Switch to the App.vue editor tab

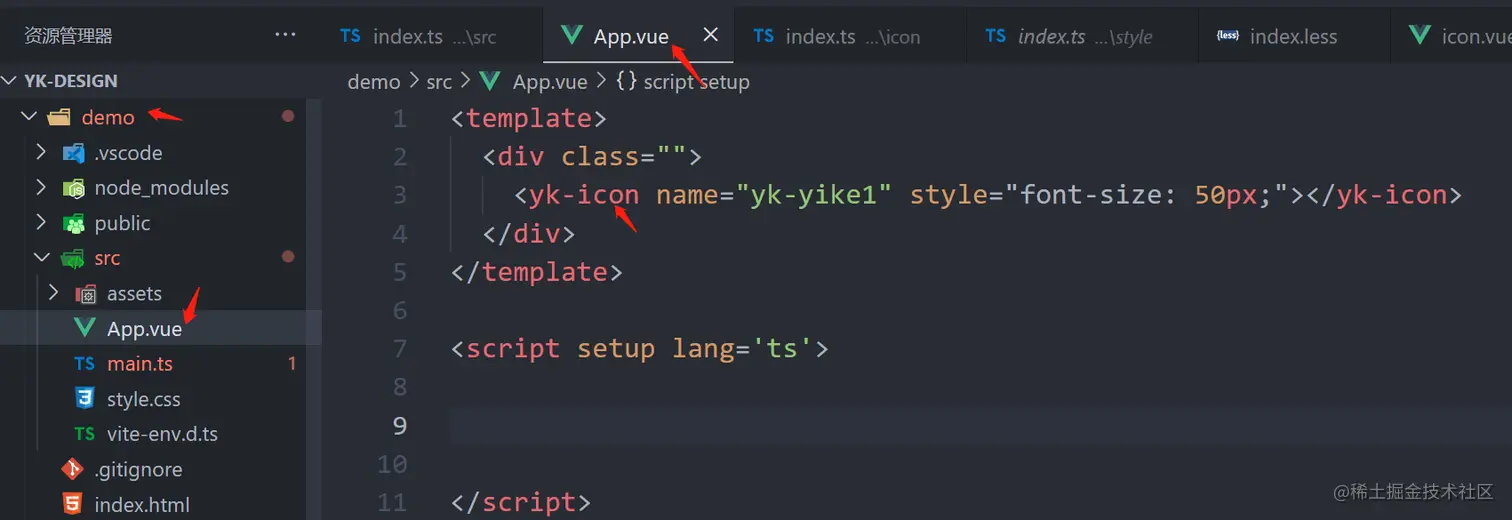pyautogui.click(x=638, y=36)
